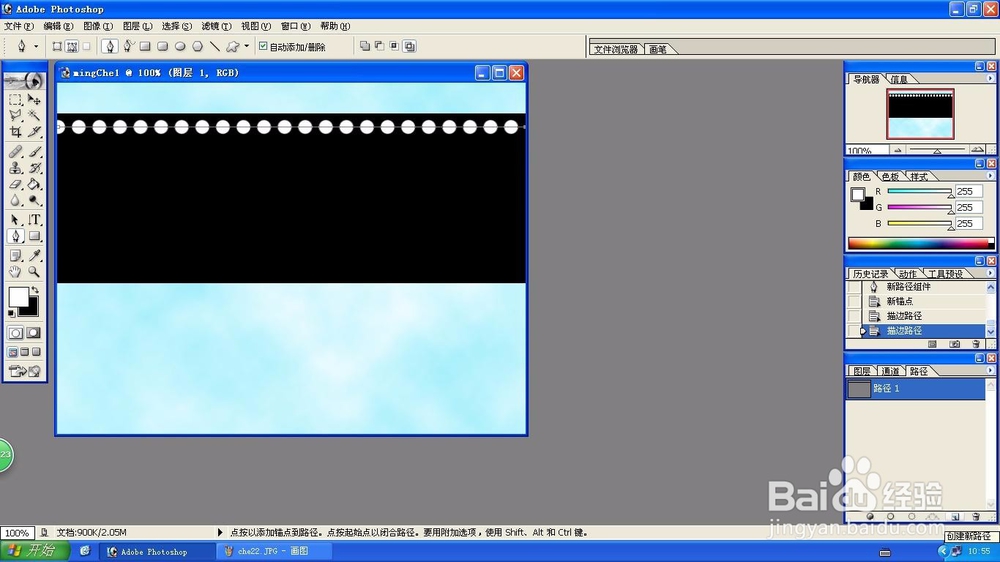This screenshot has height=562, width=1000.
Task: Open the Windows 开始 button
Action: (x=35, y=551)
